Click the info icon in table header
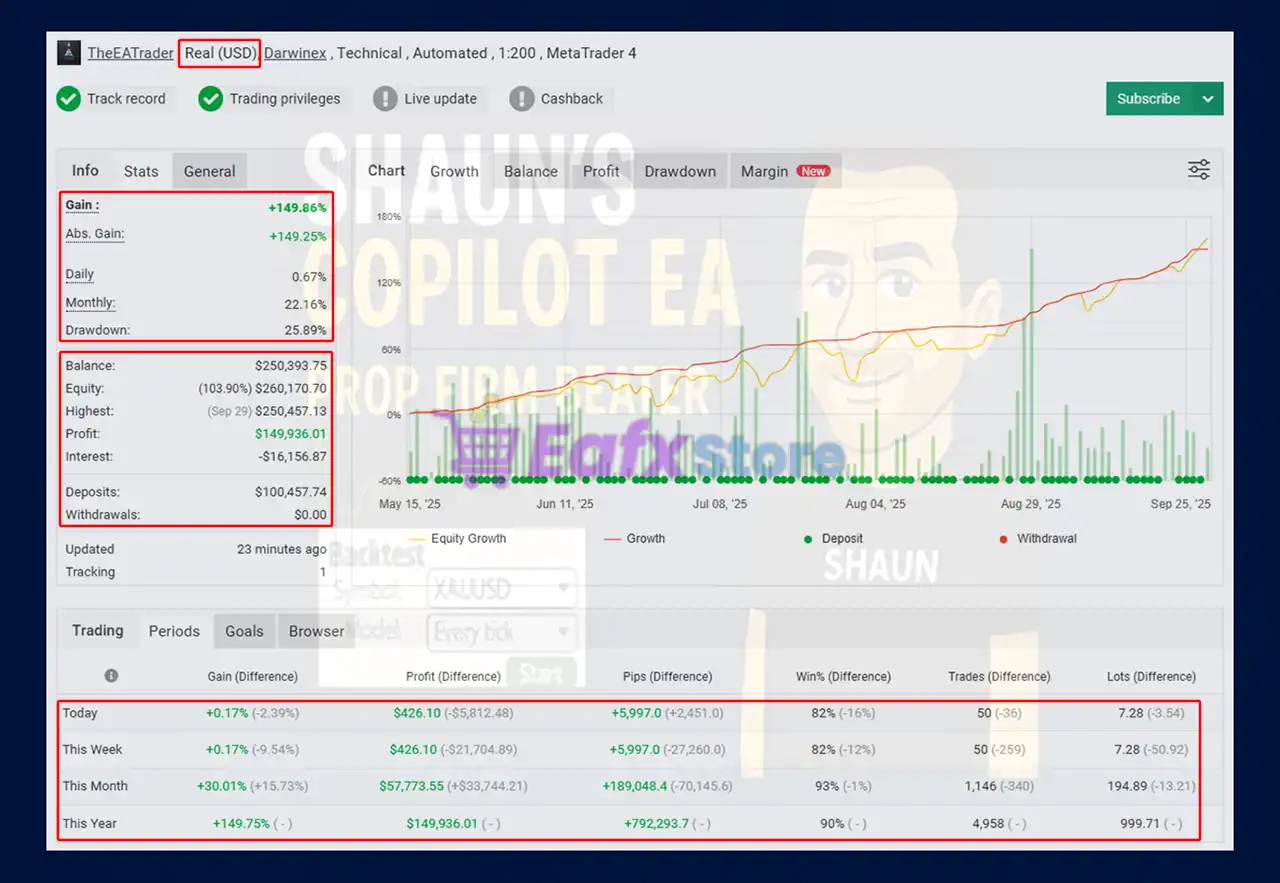 tap(111, 676)
